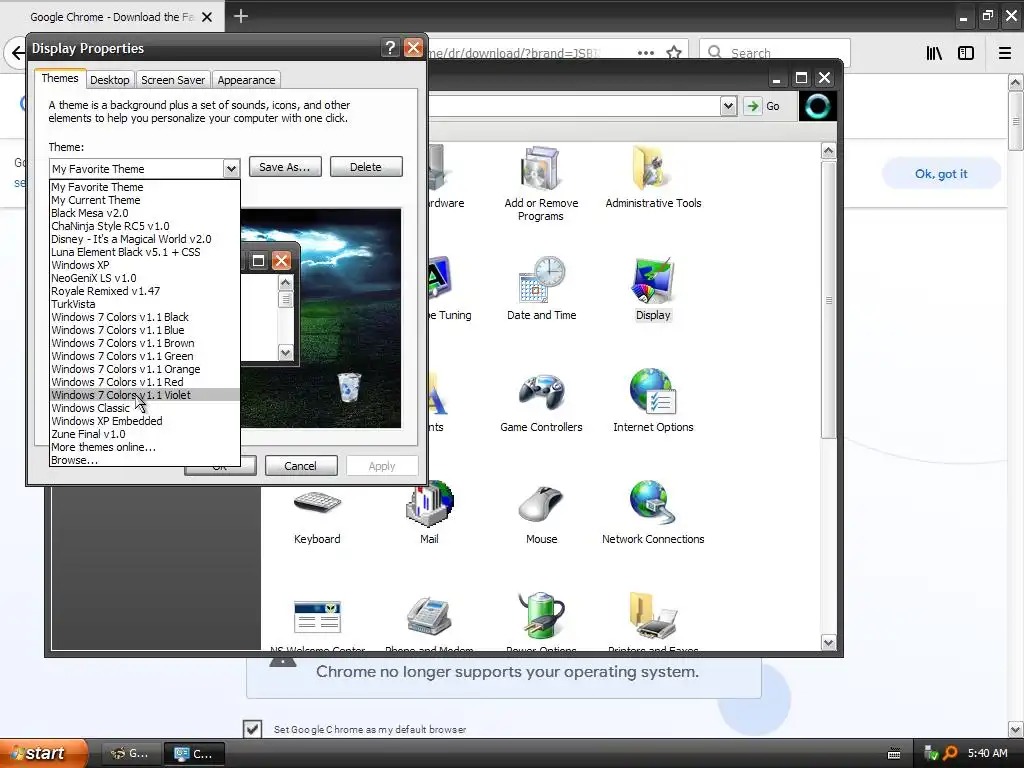The height and width of the screenshot is (768, 1024).
Task: Select Windows XP Embedded theme
Action: pyautogui.click(x=144, y=421)
